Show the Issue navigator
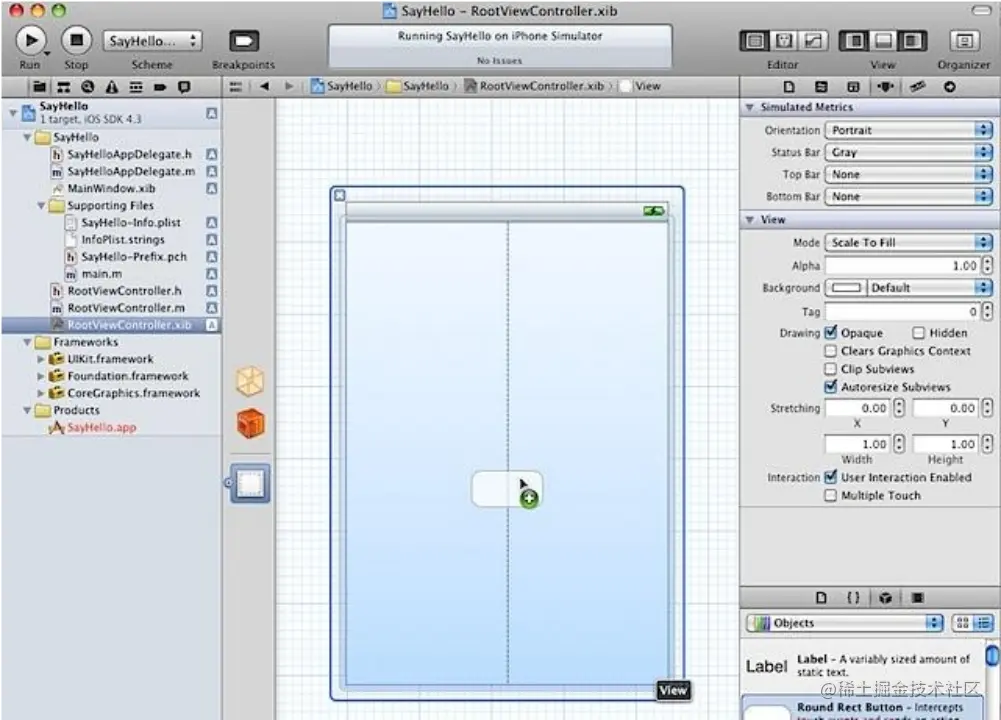1001x720 pixels. coord(112,87)
